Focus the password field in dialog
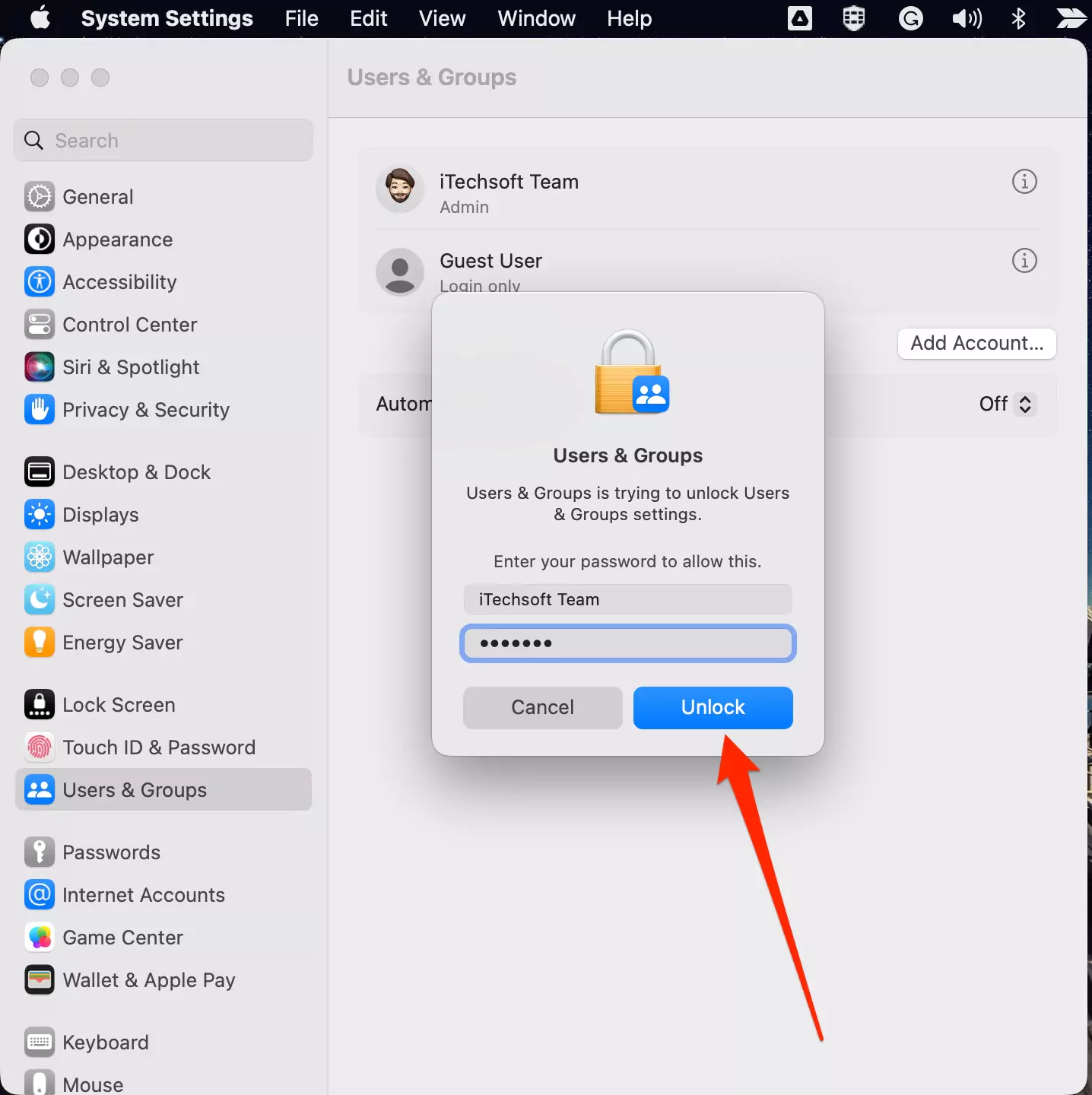This screenshot has width=1092, height=1095. pos(627,643)
